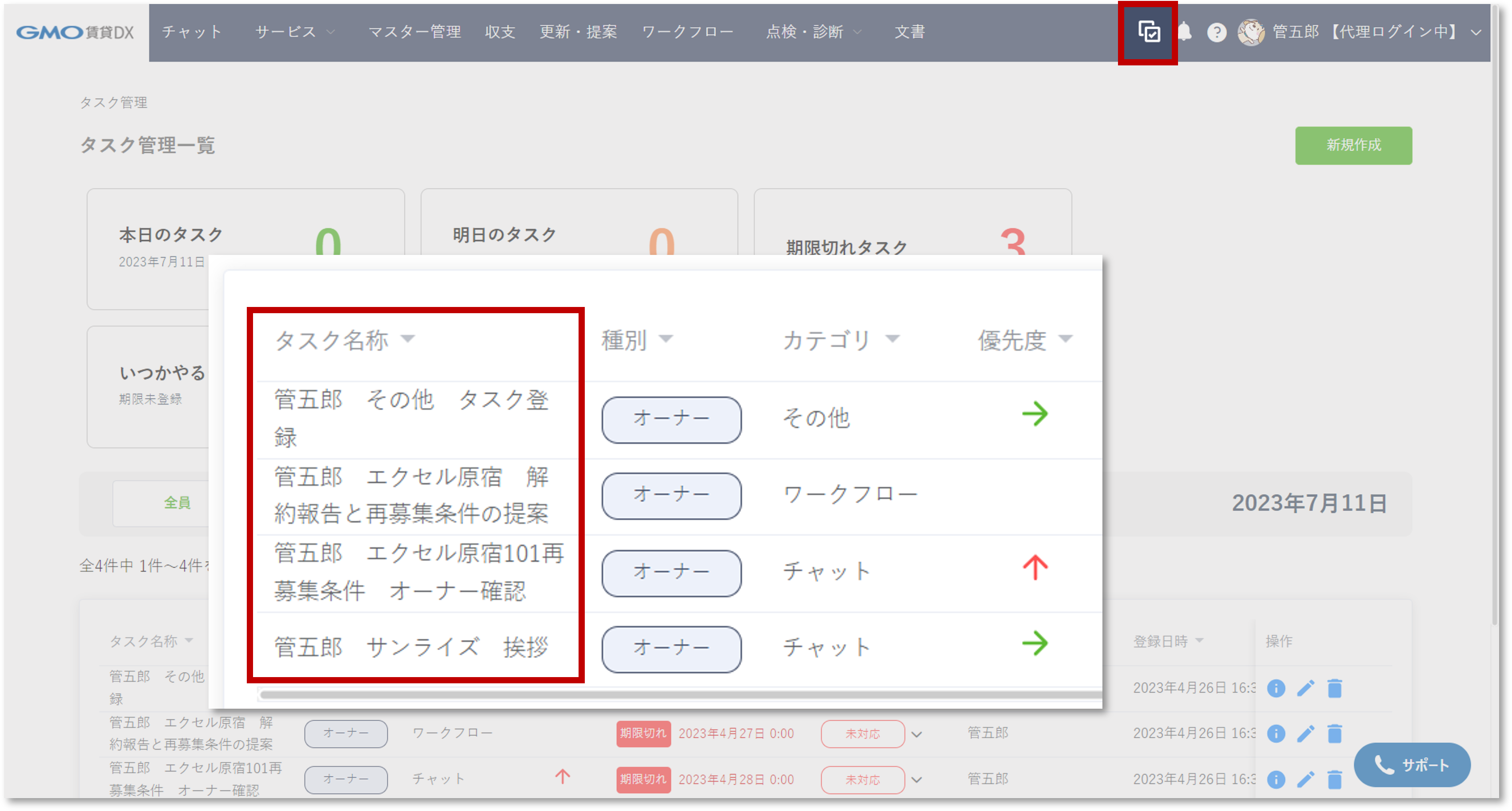This screenshot has height=811, width=1512.
Task: Click red high-priority arrow on エクセル原宿101 row
Action: [x=1035, y=567]
